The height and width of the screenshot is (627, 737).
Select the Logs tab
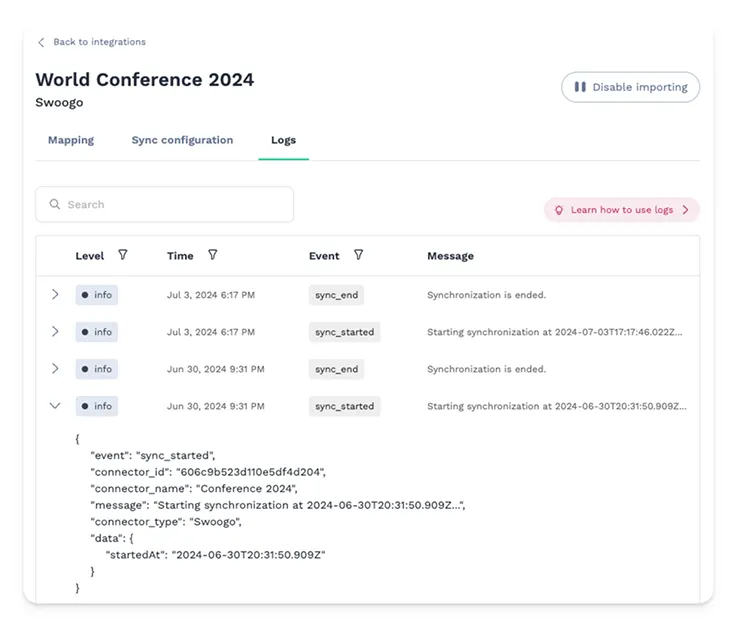click(x=283, y=140)
